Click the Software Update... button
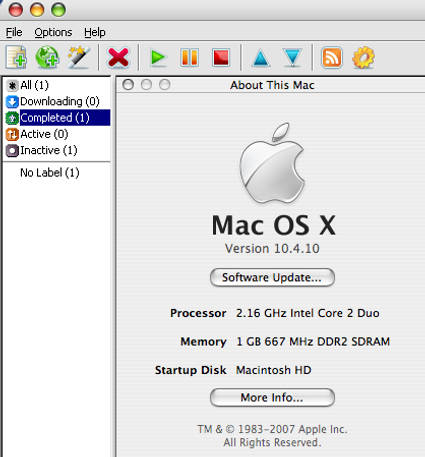Screen dimensions: 425x457 click(272, 277)
